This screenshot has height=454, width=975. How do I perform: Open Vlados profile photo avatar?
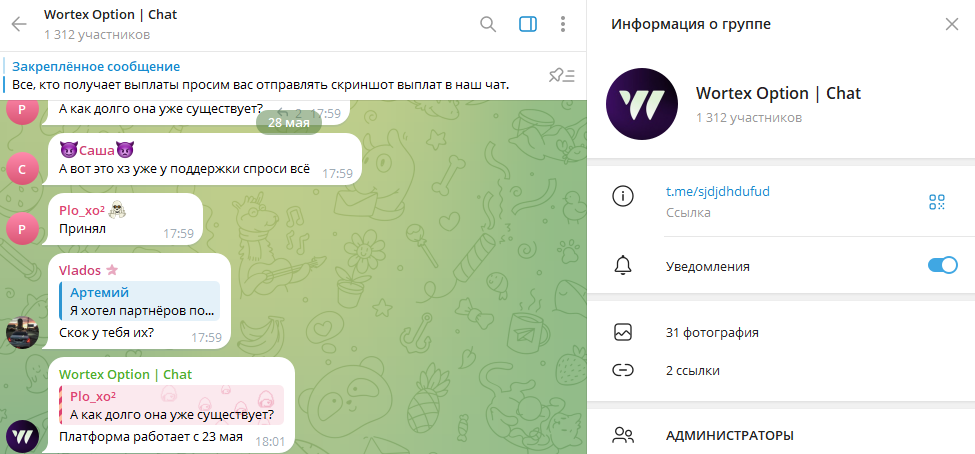(22, 332)
